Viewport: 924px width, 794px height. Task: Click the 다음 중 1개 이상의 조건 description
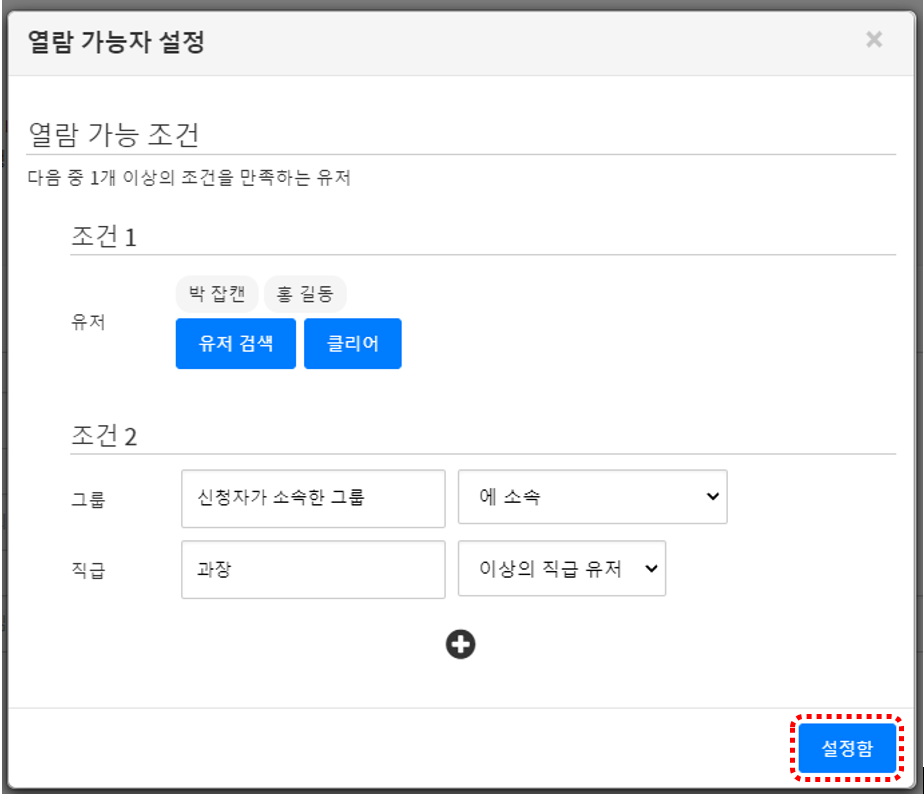coord(189,179)
